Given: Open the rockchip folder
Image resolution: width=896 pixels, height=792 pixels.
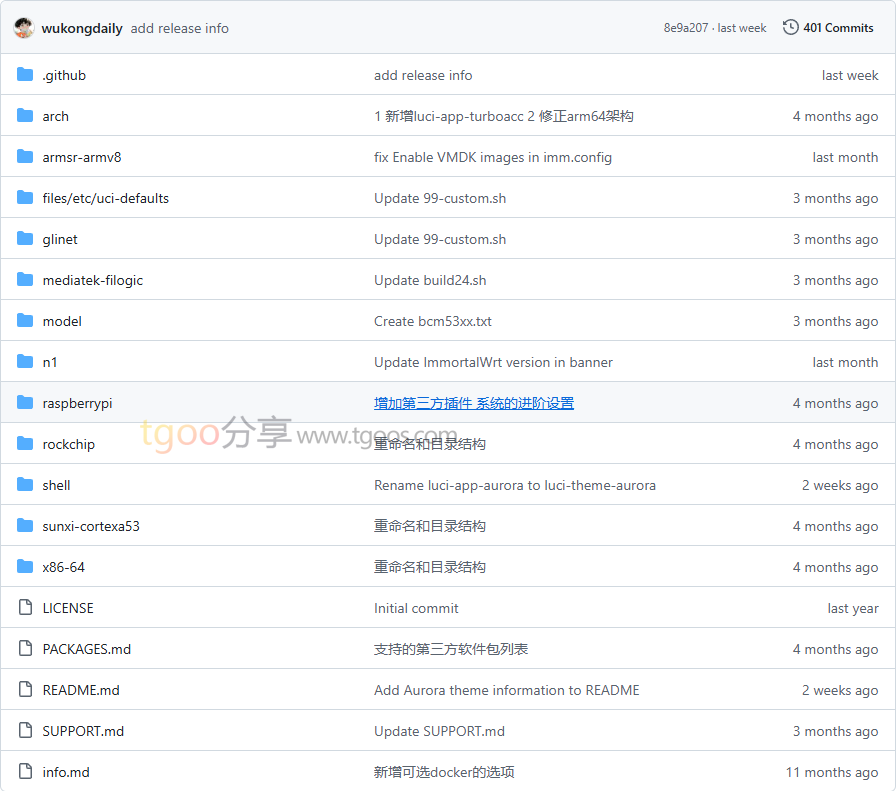Looking at the screenshot, I should click(68, 444).
